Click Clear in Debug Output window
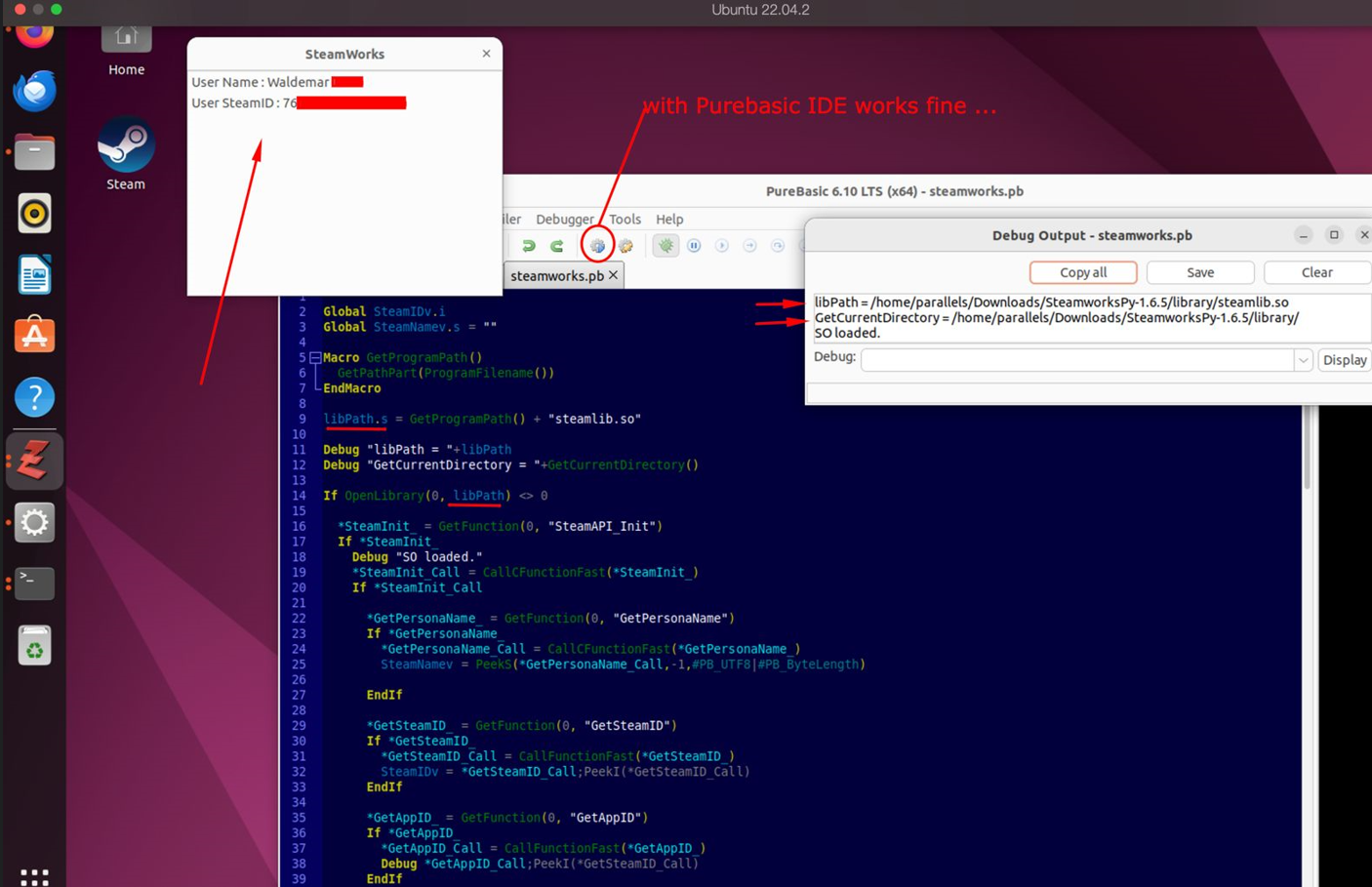This screenshot has width=1372, height=887. (x=1317, y=272)
